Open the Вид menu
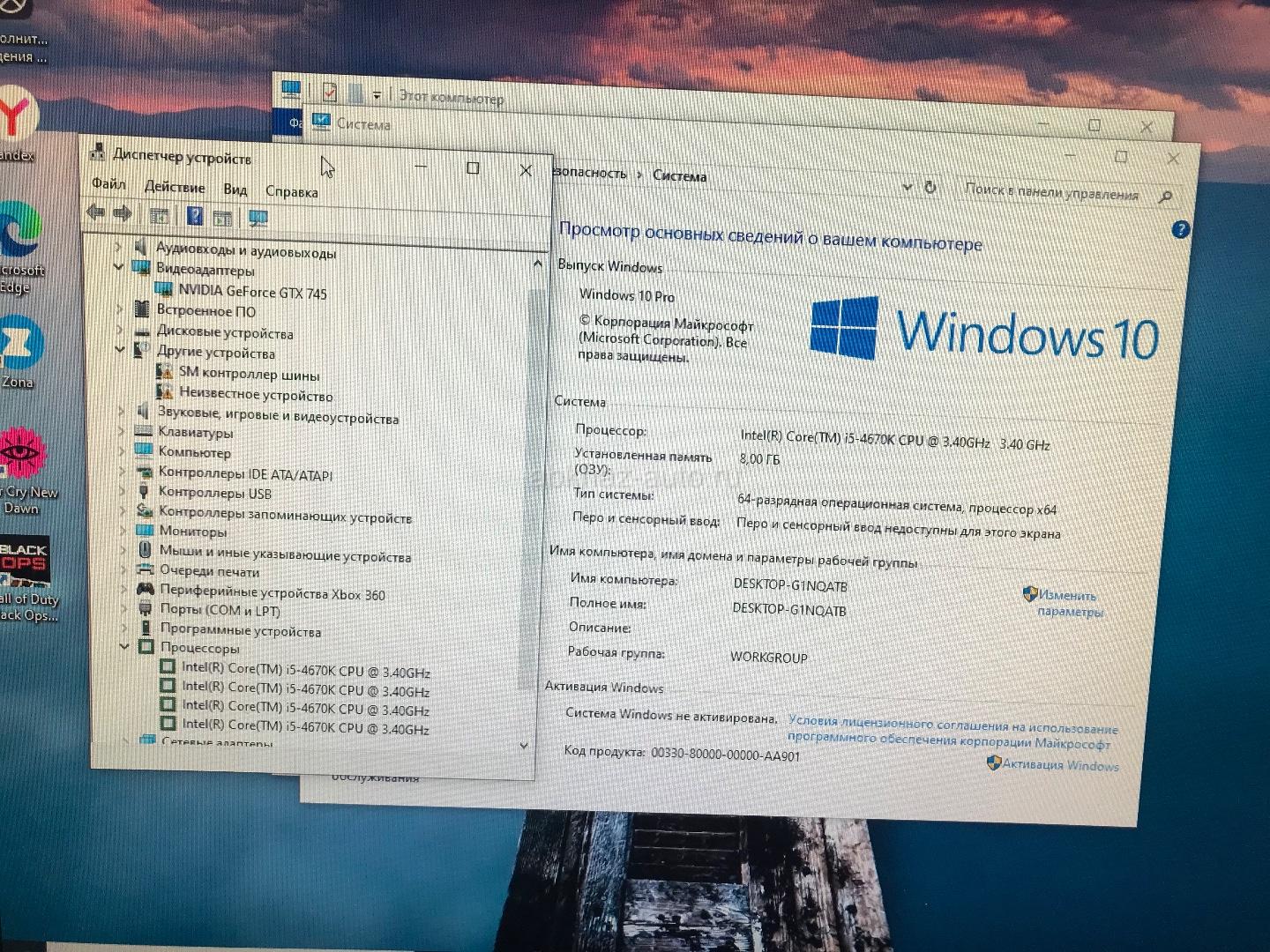Screen dimensions: 1270x952 [235, 190]
